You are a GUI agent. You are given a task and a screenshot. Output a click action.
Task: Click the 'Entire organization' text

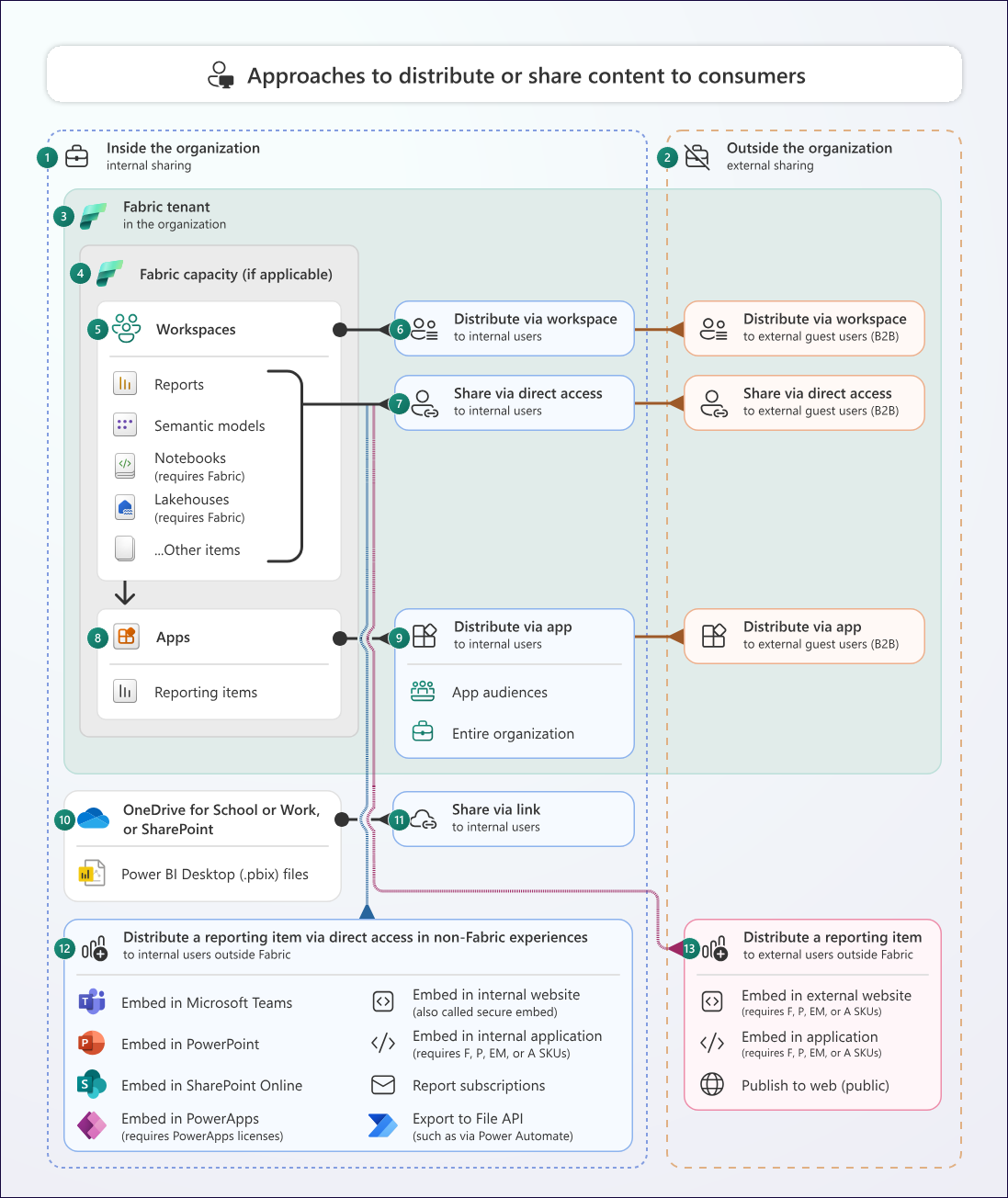513,733
